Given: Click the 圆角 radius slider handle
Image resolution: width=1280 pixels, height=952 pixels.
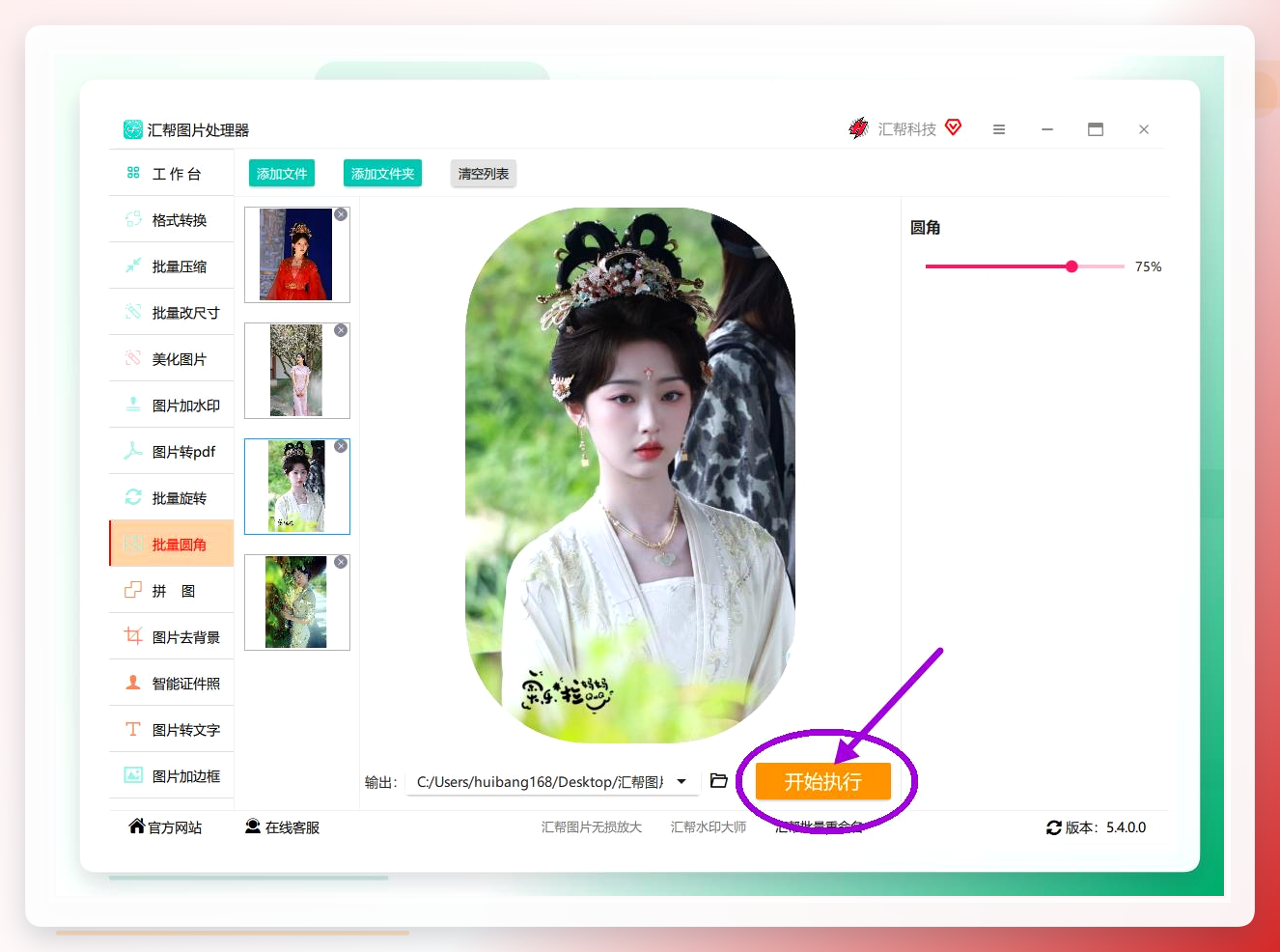Looking at the screenshot, I should pyautogui.click(x=1071, y=266).
